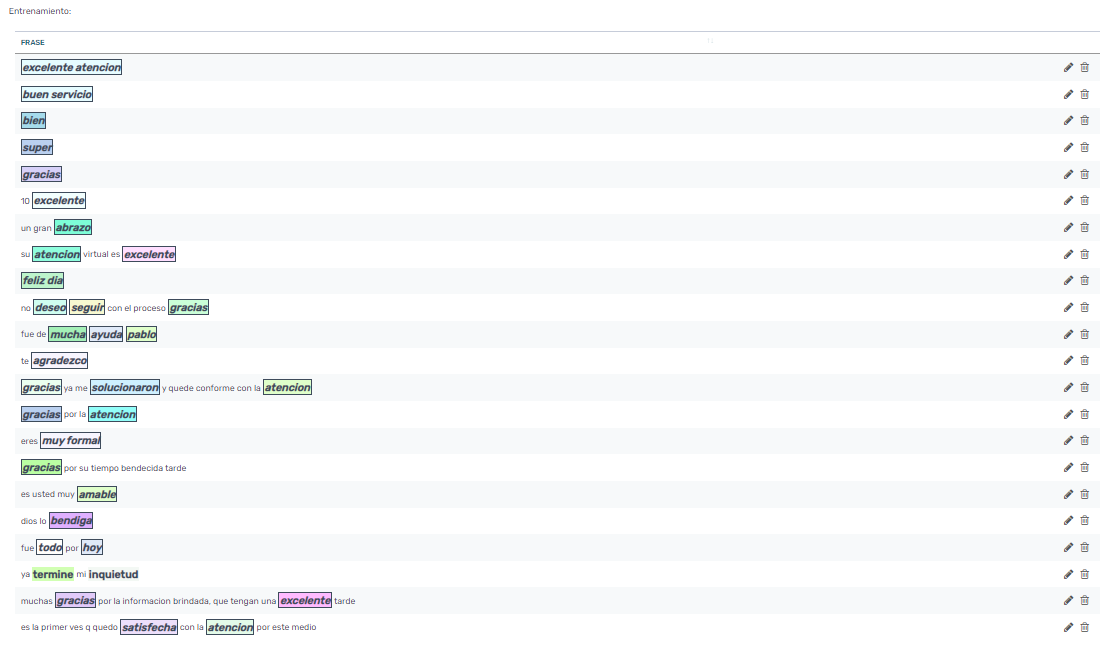Click the 'pablo' entity tag
The image size is (1114, 649).
click(141, 334)
